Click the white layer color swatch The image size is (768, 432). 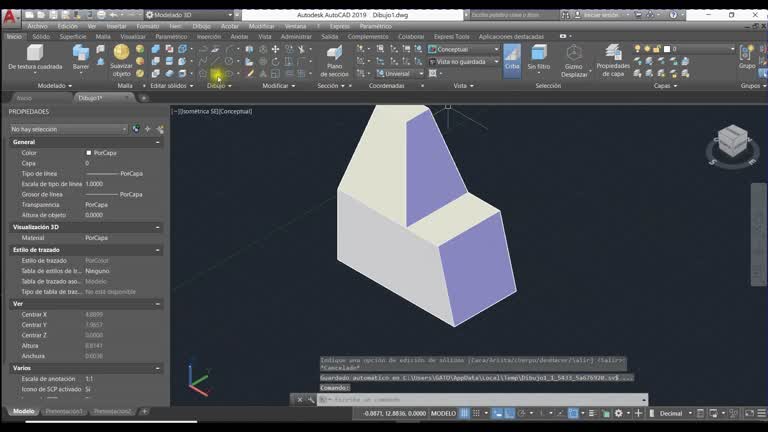(x=667, y=49)
